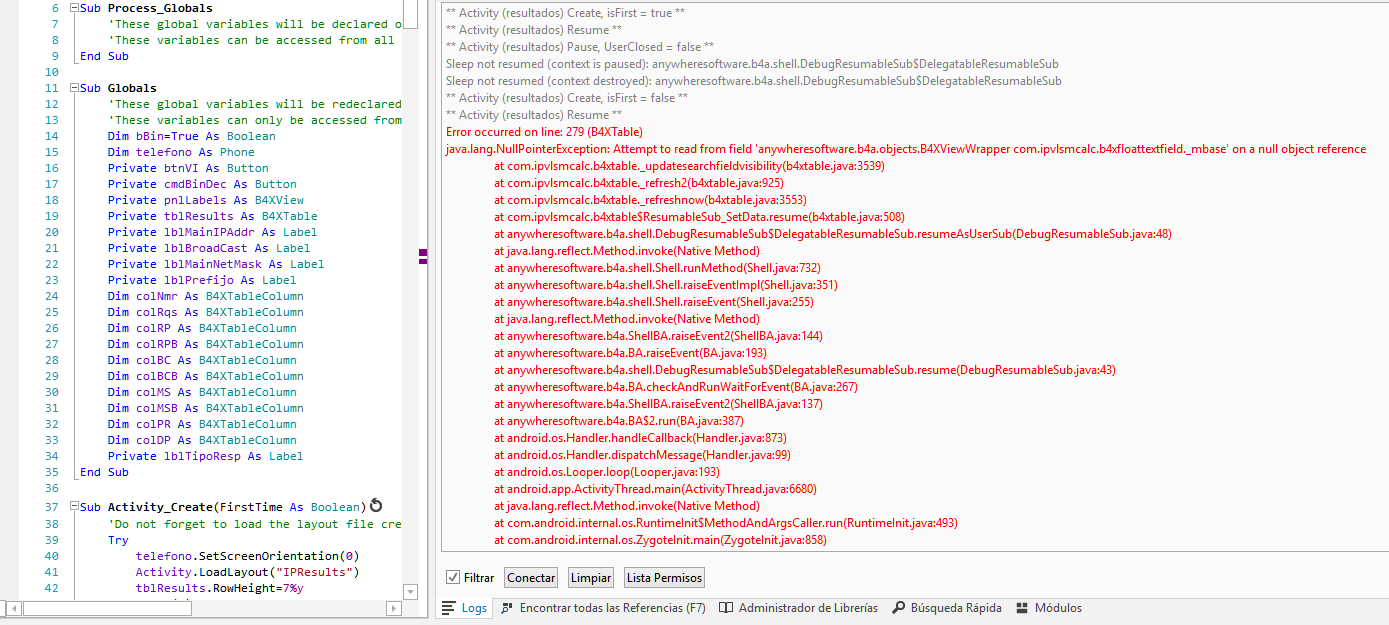Click the 'Private lblMainIPAddr As Label' code line
1389x625 pixels.
coord(213,232)
